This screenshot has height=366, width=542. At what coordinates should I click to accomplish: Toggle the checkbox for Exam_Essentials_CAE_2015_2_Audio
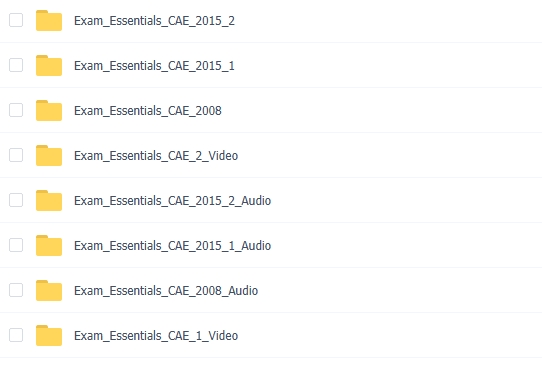click(16, 200)
